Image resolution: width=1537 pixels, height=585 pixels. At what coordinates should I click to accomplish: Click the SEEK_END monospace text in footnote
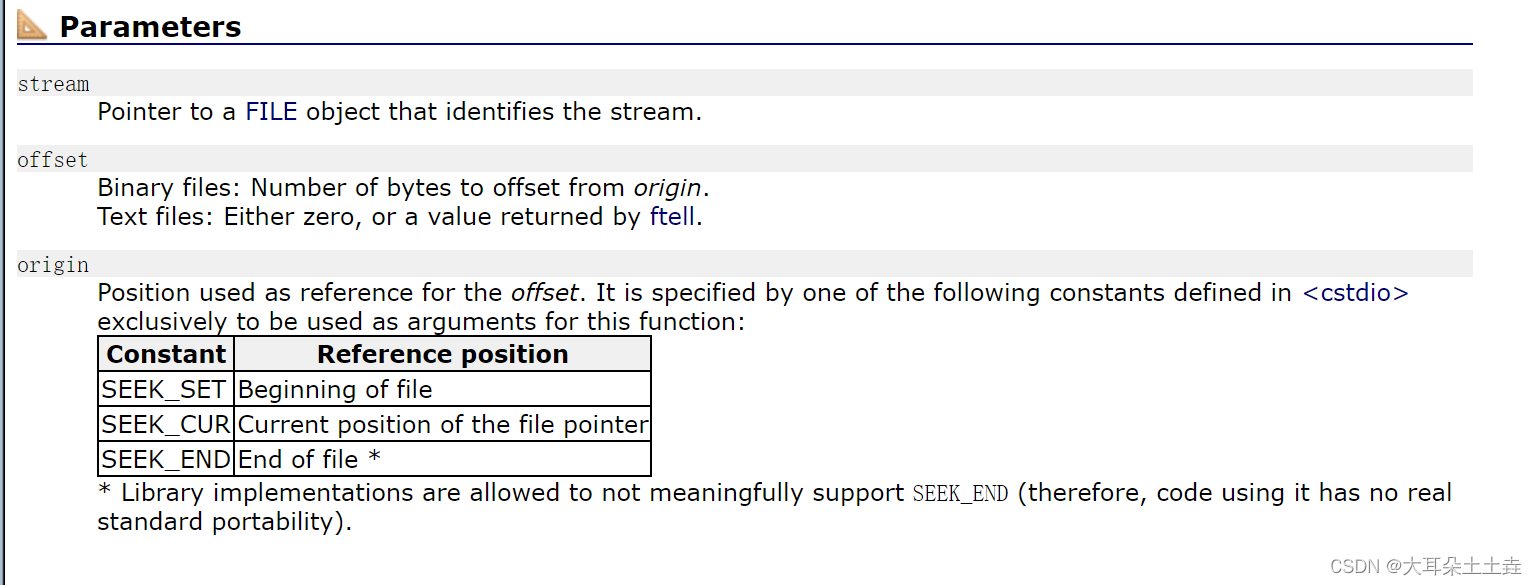point(960,494)
